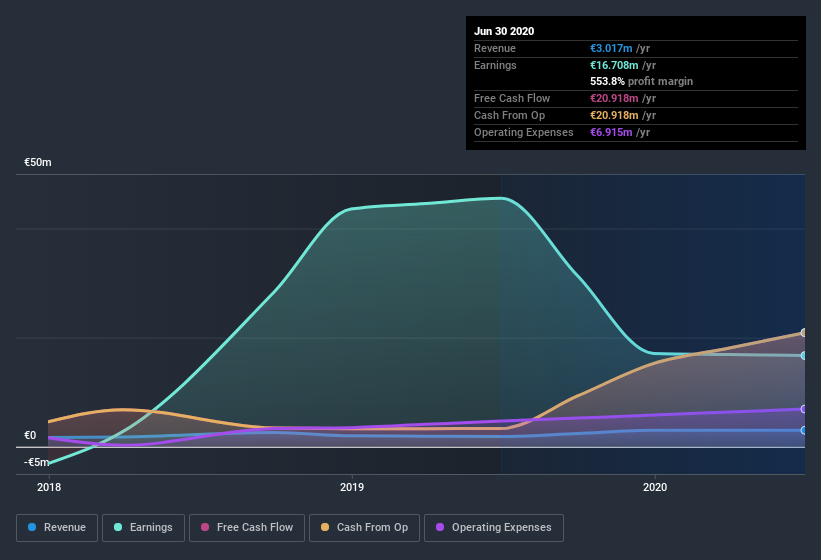Click the €0 y-axis label
The height and width of the screenshot is (560, 821).
coord(30,435)
